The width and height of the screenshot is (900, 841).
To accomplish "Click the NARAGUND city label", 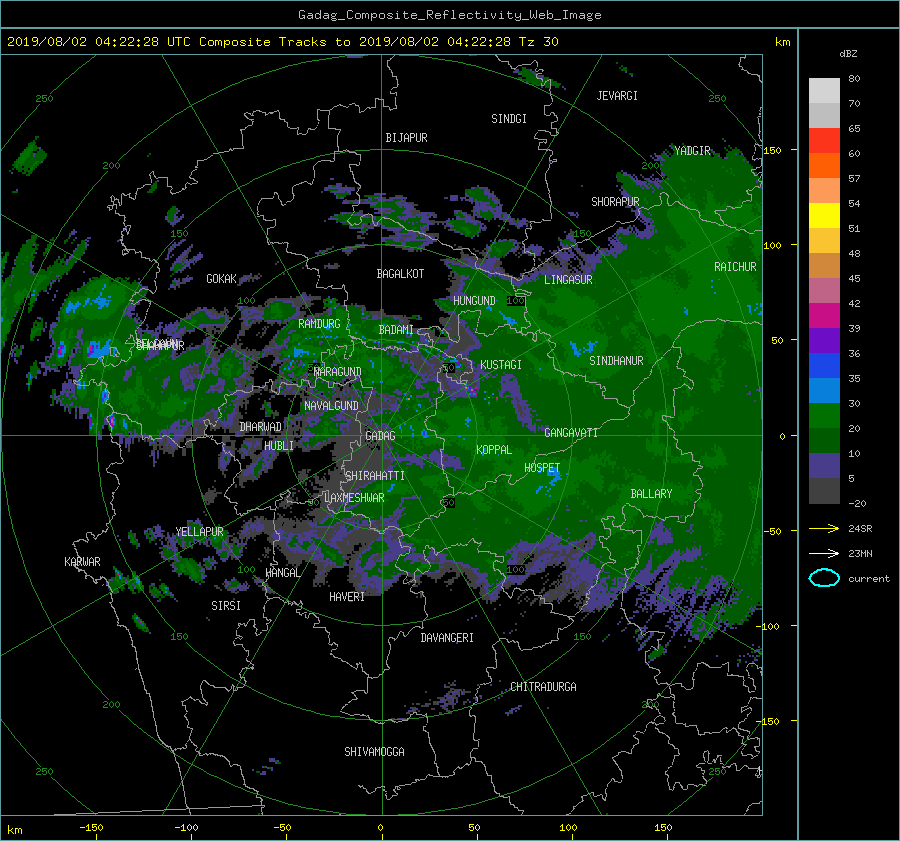I will pyautogui.click(x=338, y=371).
